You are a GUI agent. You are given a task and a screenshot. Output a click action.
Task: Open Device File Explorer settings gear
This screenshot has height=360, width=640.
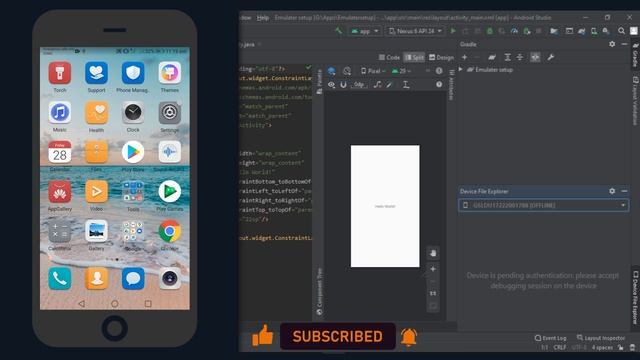click(x=612, y=191)
